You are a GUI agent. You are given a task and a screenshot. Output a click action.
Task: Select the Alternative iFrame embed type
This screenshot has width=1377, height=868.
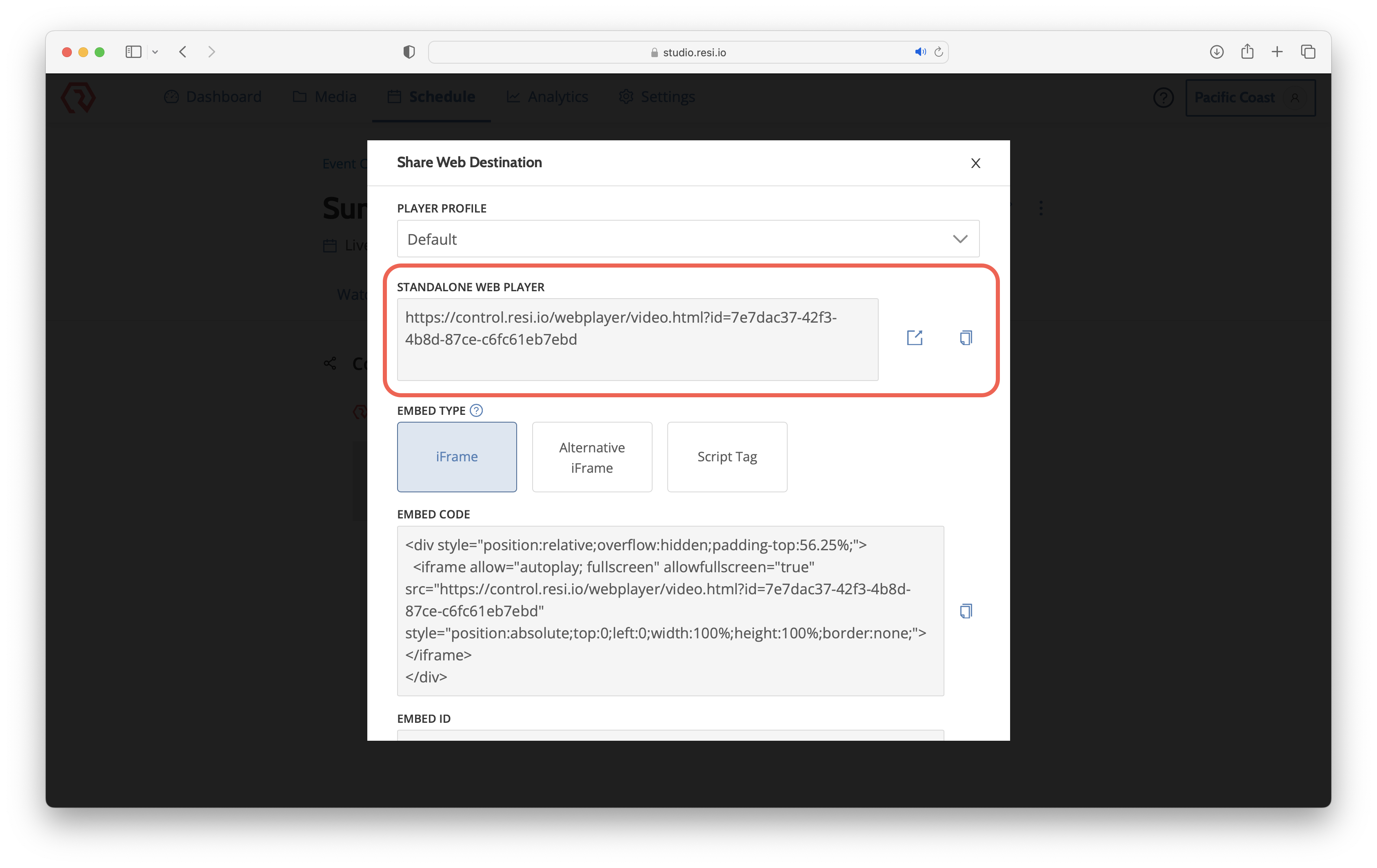pyautogui.click(x=592, y=456)
